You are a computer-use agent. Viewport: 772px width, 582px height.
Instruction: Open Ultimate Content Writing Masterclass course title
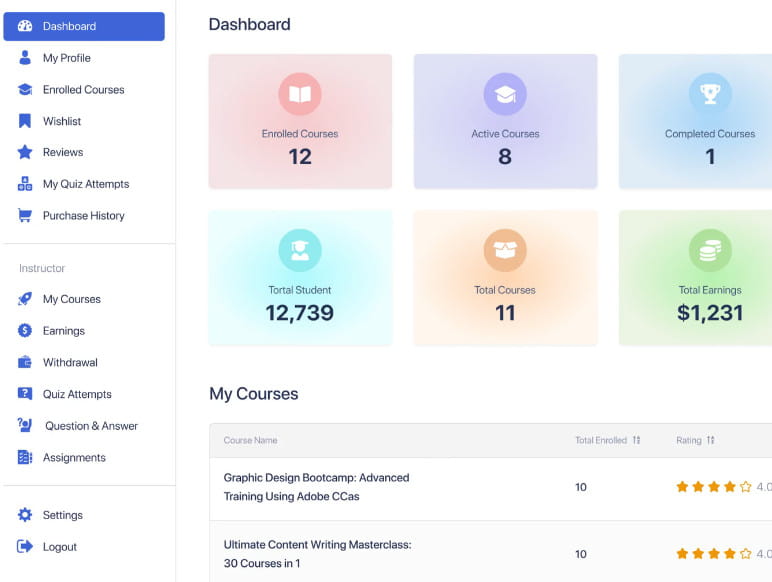[x=317, y=554]
